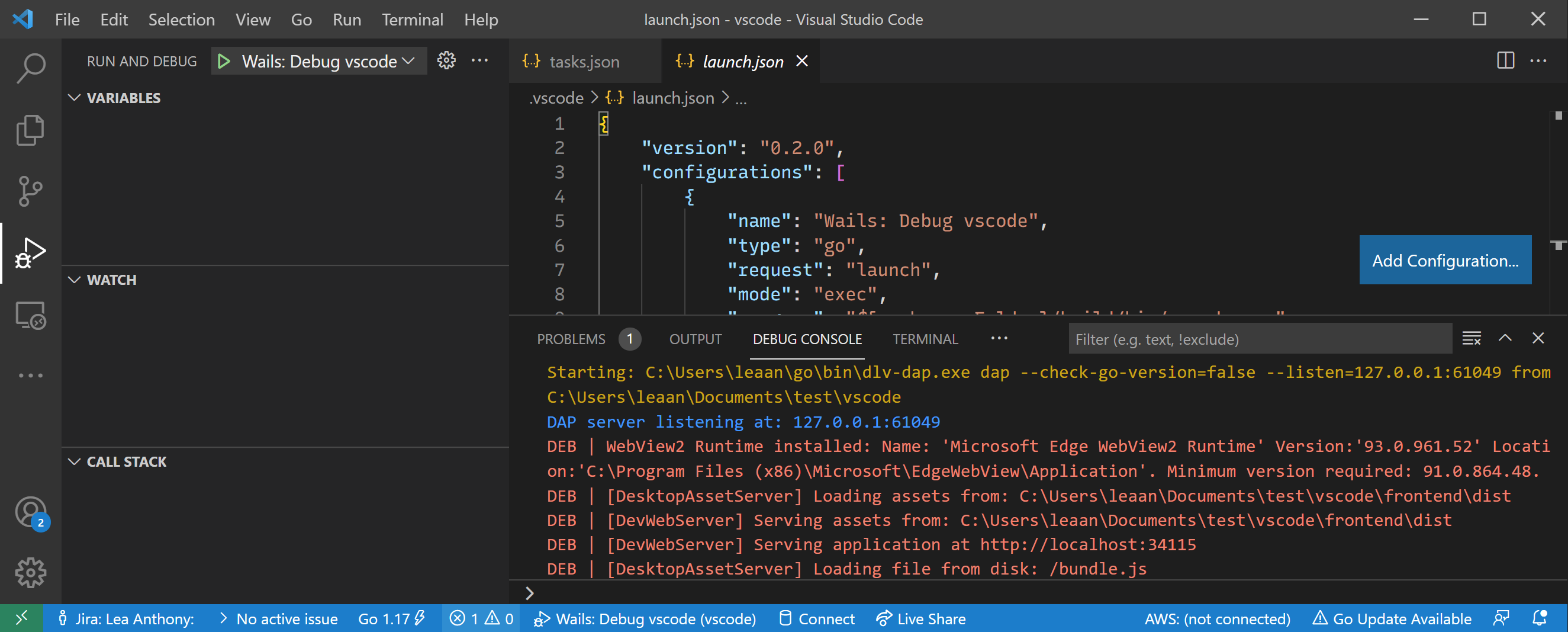Viewport: 1568px width, 632px height.
Task: Maximize the panel with the up chevron
Action: 1505,339
